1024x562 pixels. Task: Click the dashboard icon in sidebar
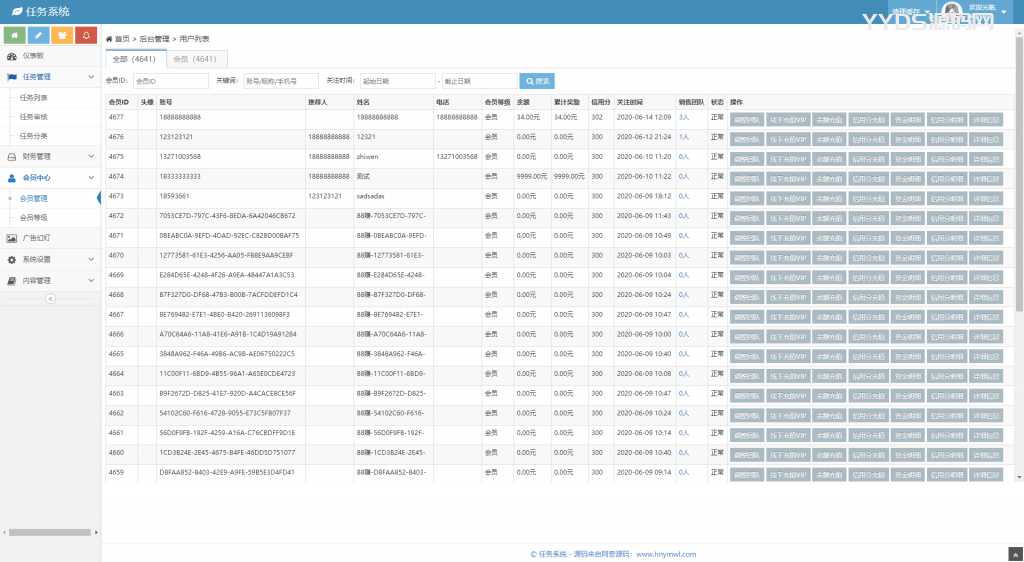click(x=12, y=56)
